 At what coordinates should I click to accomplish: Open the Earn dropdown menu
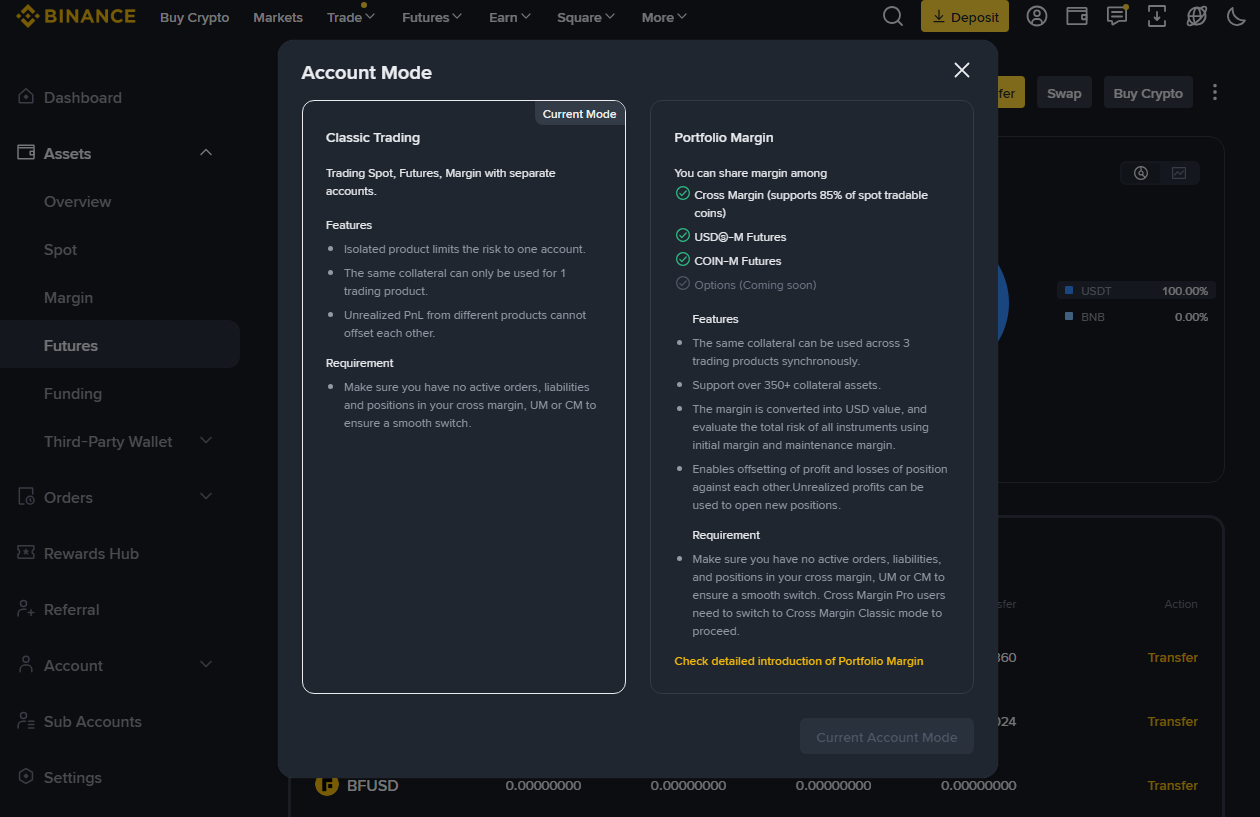point(510,17)
